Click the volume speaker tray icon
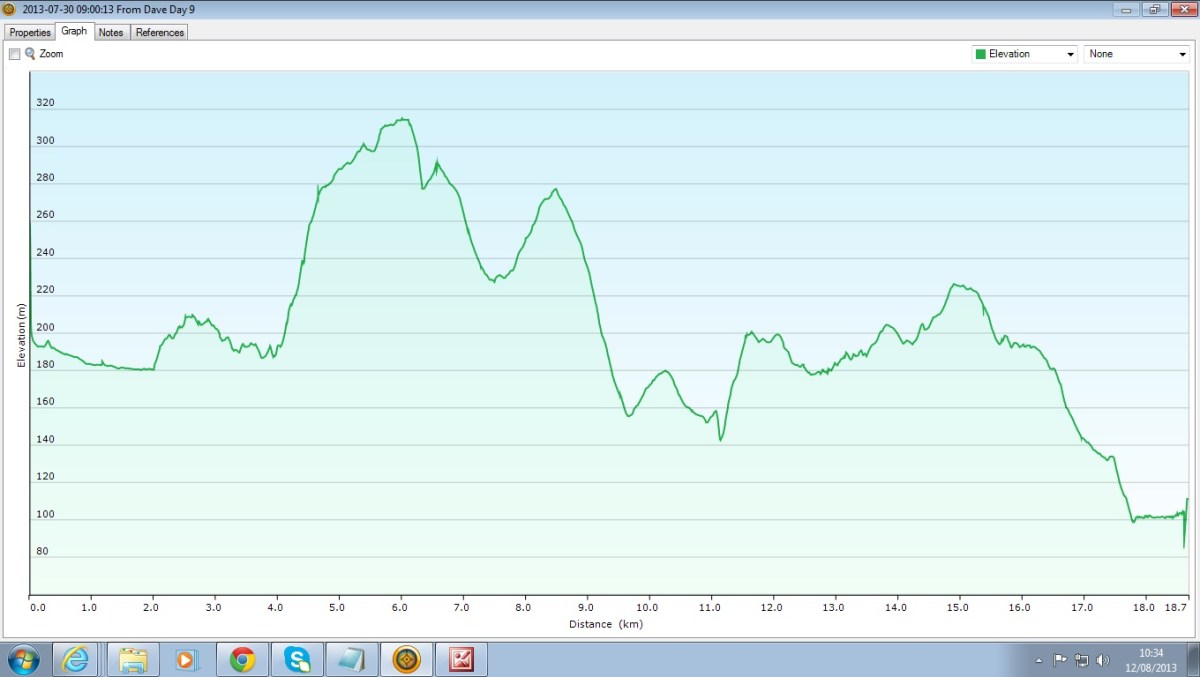This screenshot has height=677, width=1200. 1102,660
